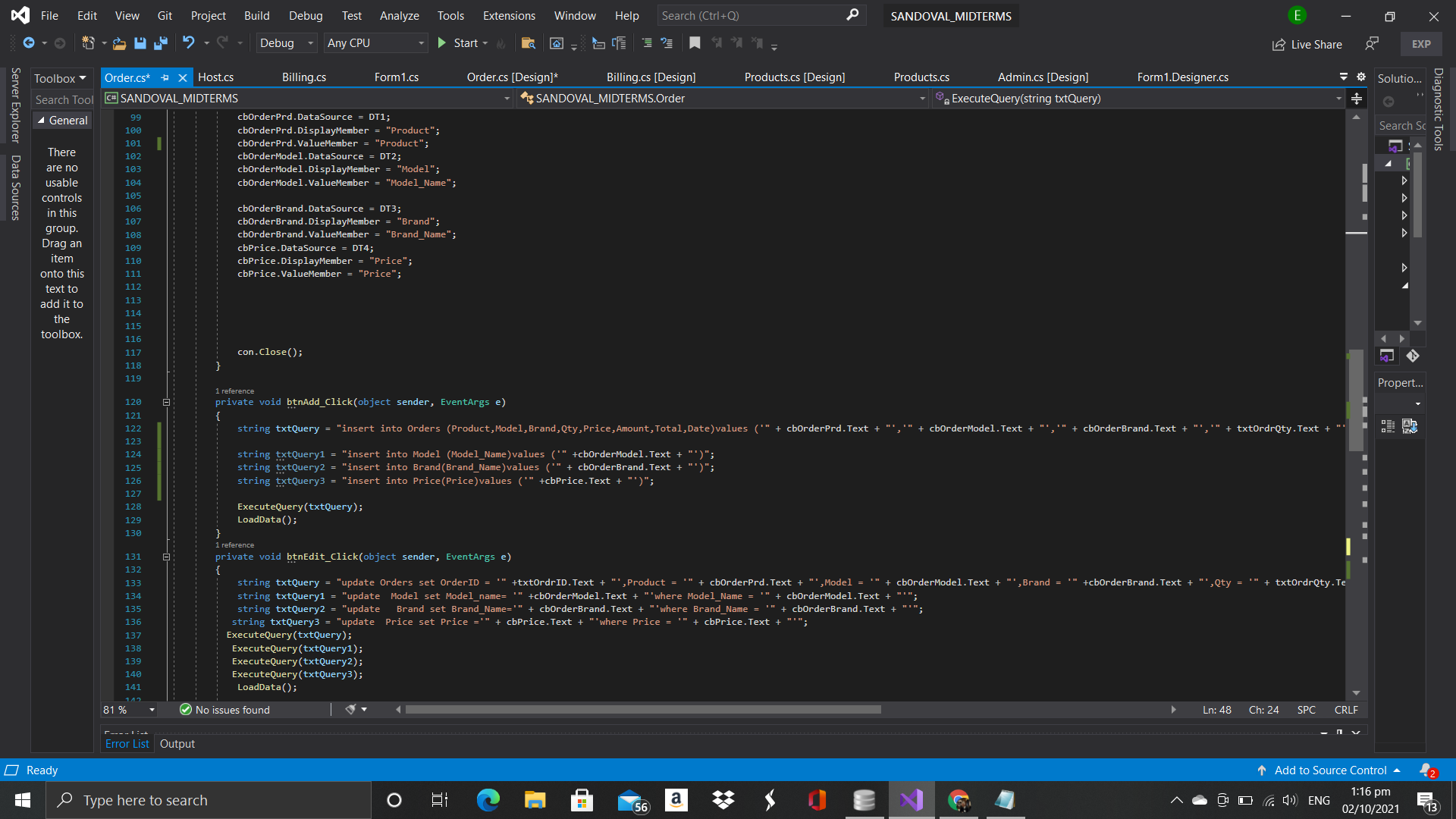Click the Search (Ctrl+Q) box

pyautogui.click(x=761, y=15)
